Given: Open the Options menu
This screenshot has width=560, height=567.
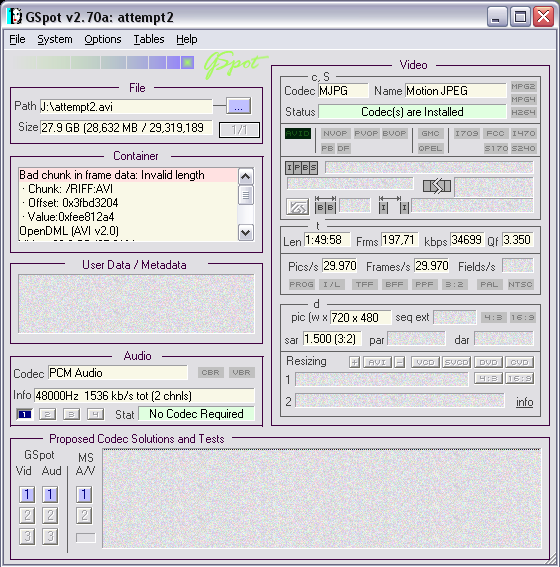Looking at the screenshot, I should [x=103, y=39].
